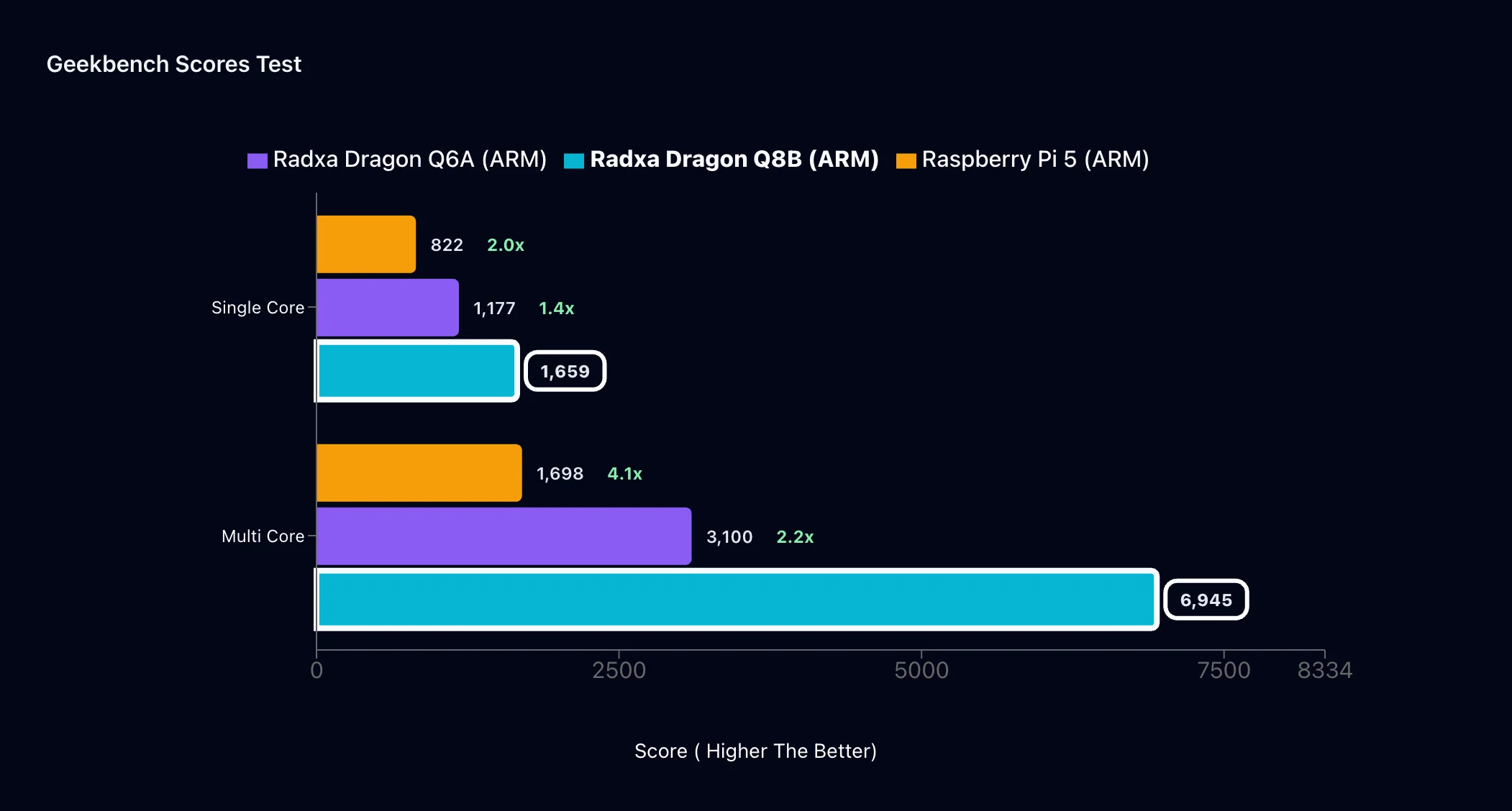Viewport: 1512px width, 811px height.
Task: Click the 2500 tick on the score axis
Action: pyautogui.click(x=619, y=670)
